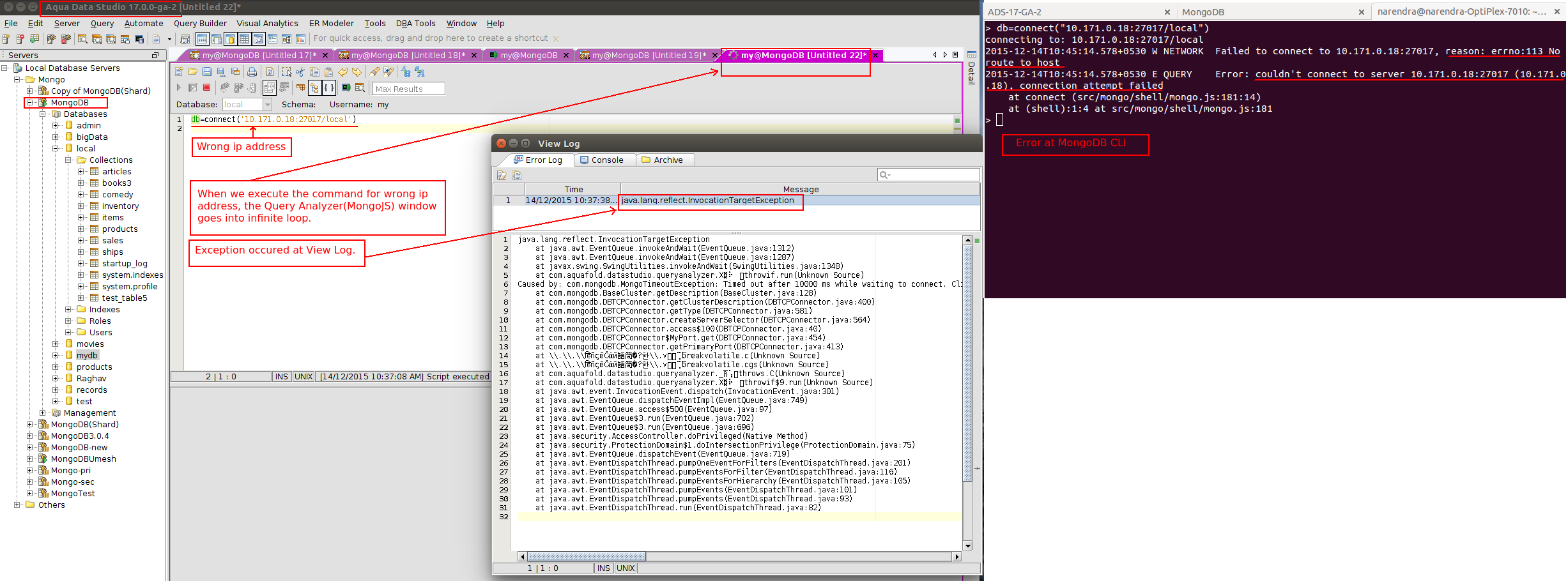
Task: Switch to the ADS-17-GA-2 terminal tab
Action: pyautogui.click(x=1078, y=12)
